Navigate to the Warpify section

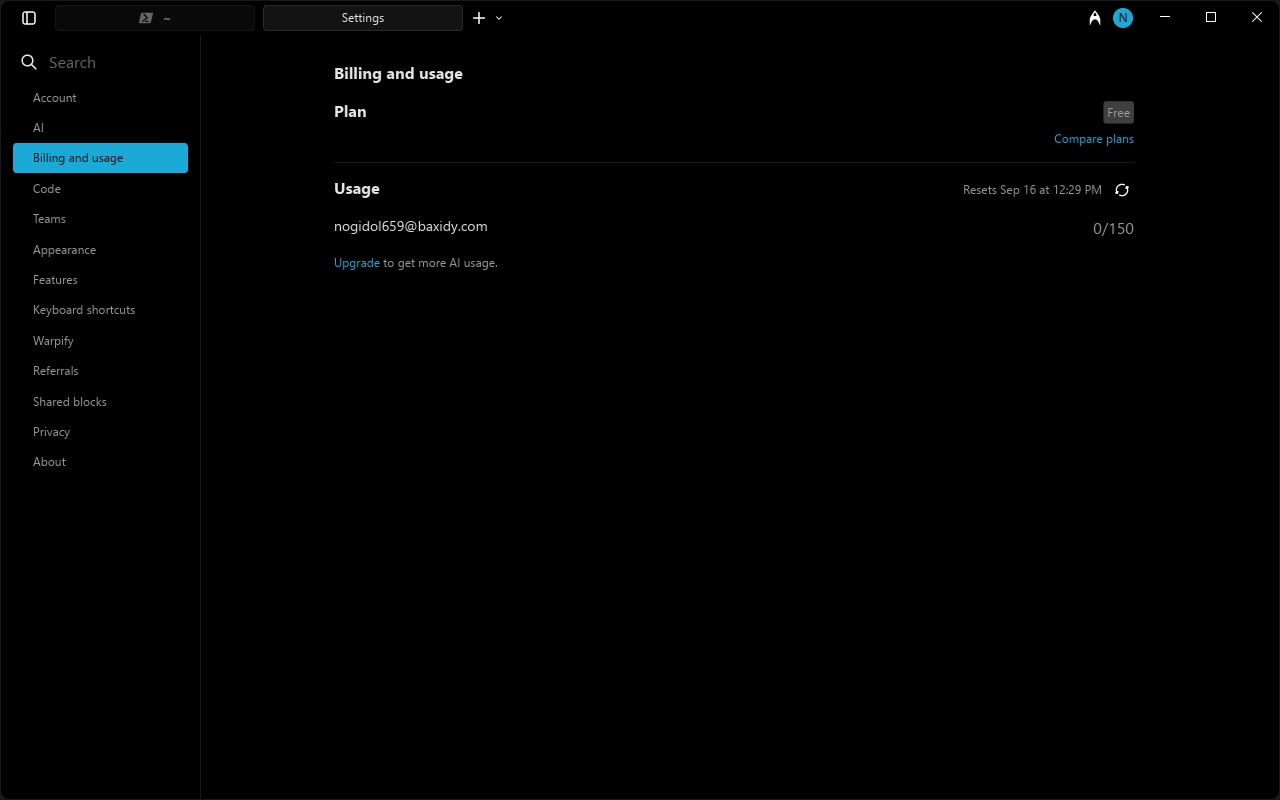53,341
